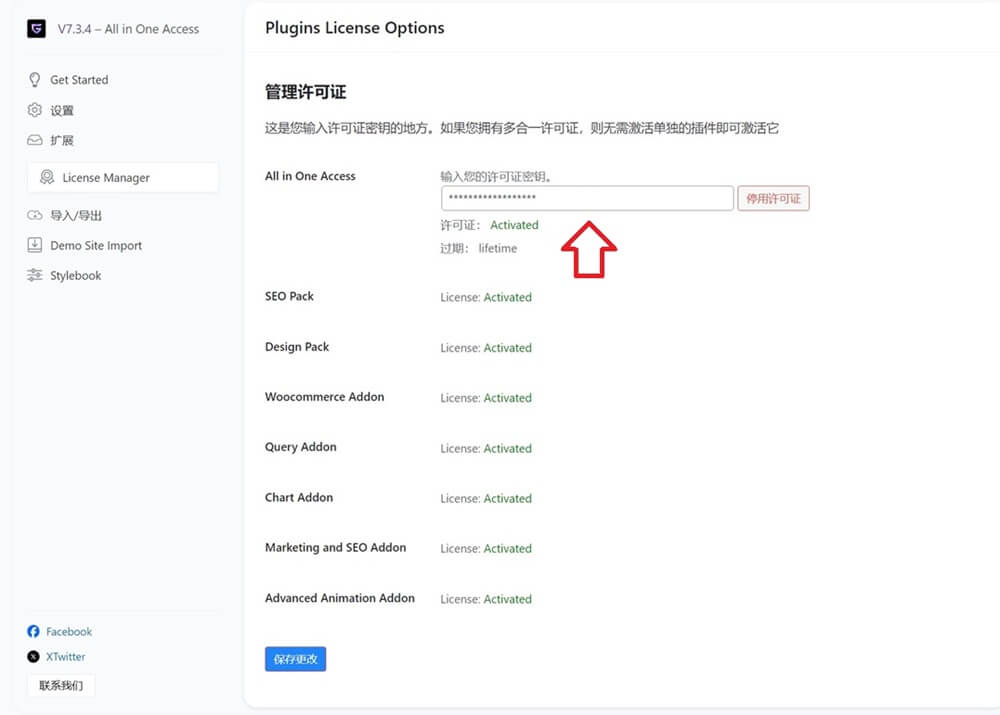Click the Chart Addon label
Viewport: 1000px width, 715px height.
[298, 498]
